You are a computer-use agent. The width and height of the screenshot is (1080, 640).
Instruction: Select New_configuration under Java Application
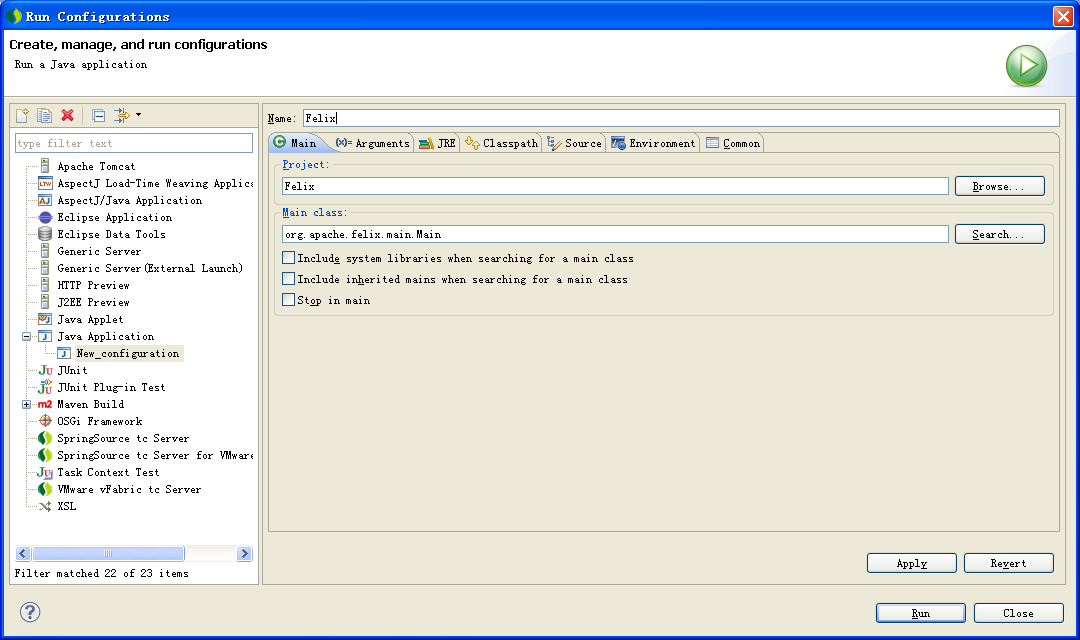point(127,353)
